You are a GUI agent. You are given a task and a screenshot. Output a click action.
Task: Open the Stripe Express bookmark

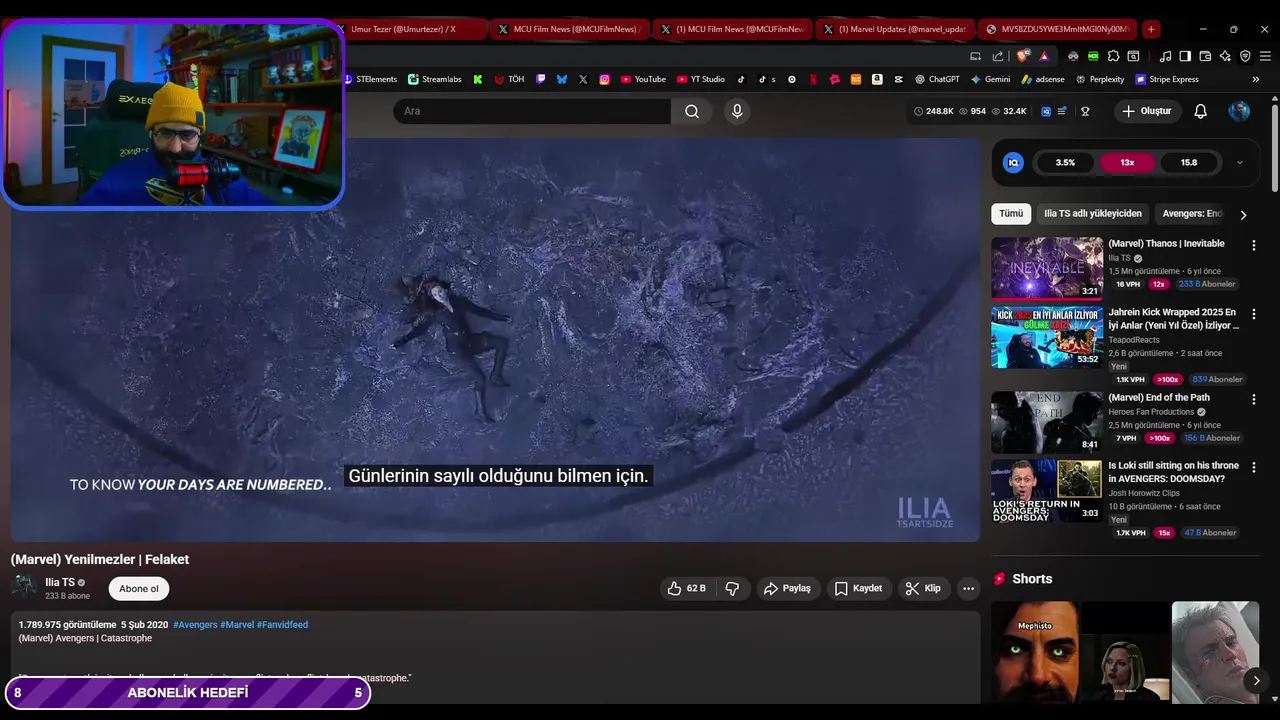(x=1166, y=79)
